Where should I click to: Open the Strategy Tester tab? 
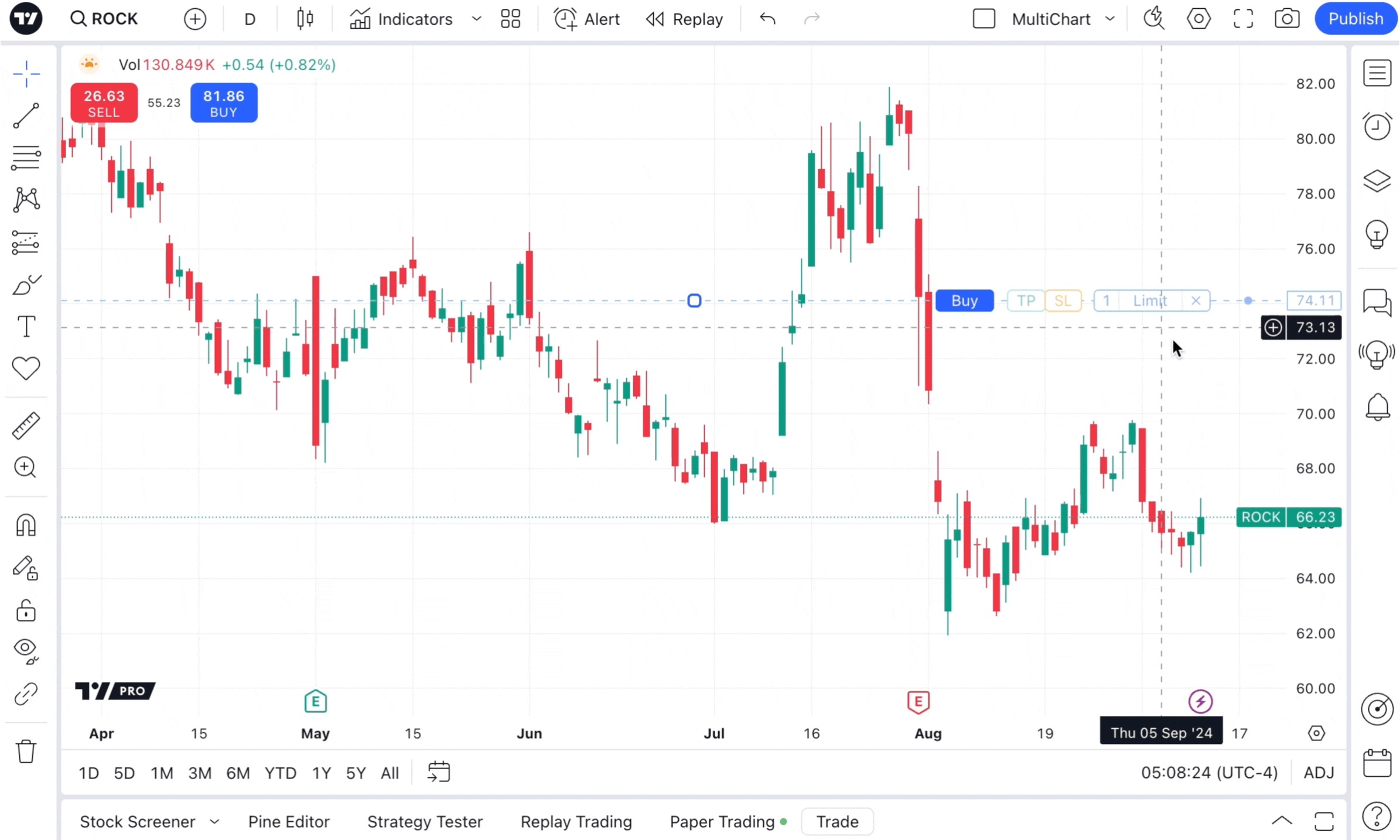(425, 822)
